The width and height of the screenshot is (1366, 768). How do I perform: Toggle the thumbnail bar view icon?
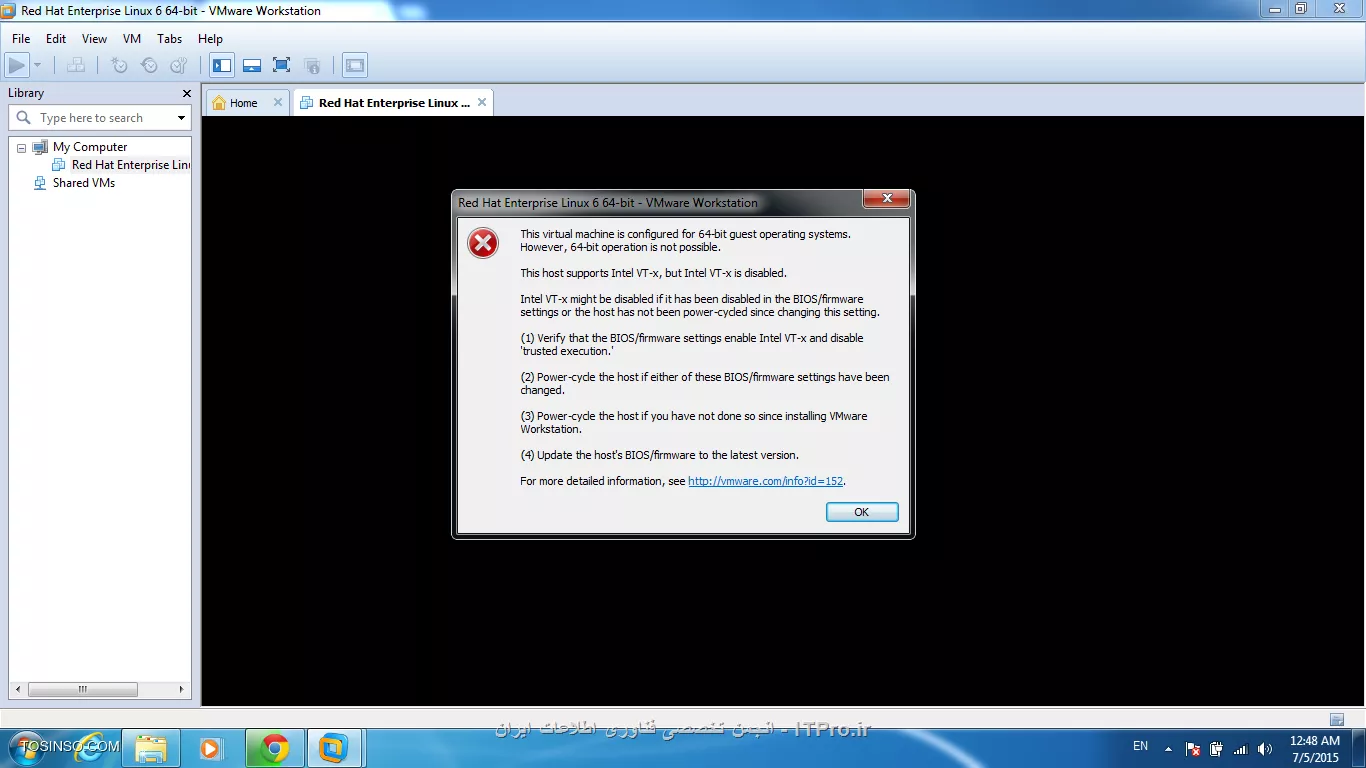point(252,66)
